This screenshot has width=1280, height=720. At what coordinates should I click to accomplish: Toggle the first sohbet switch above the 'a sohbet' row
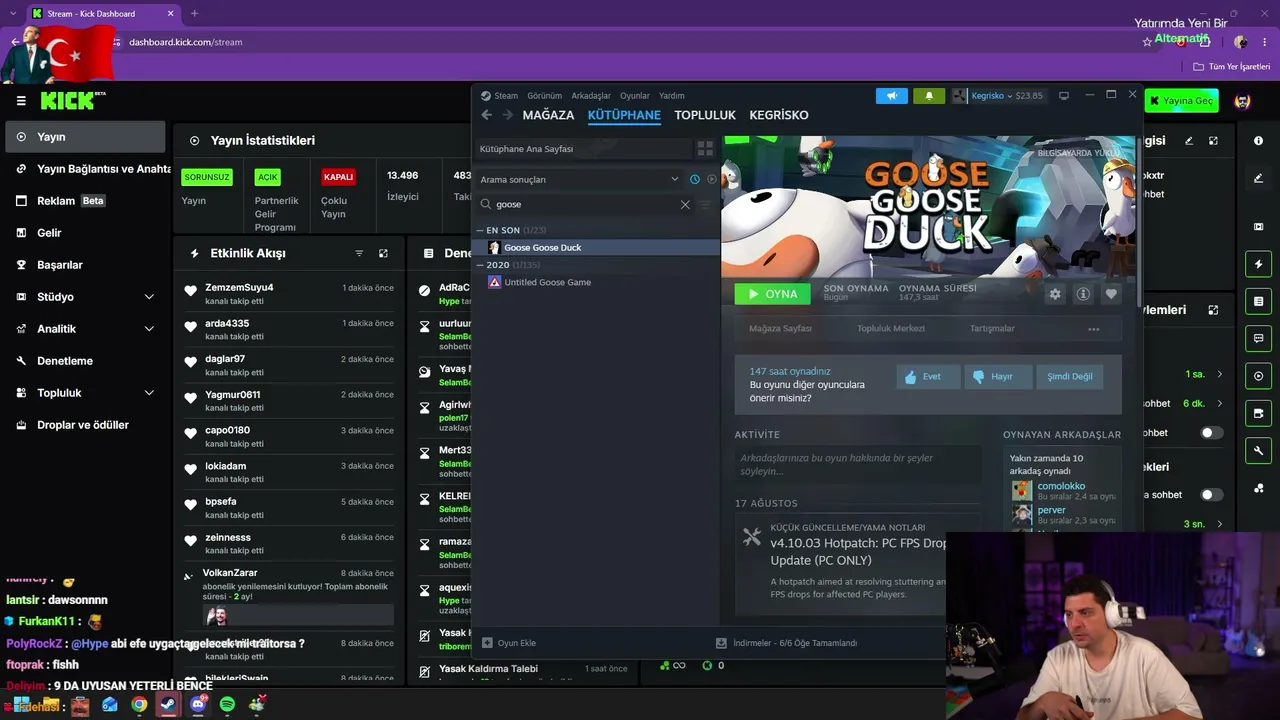click(1211, 433)
